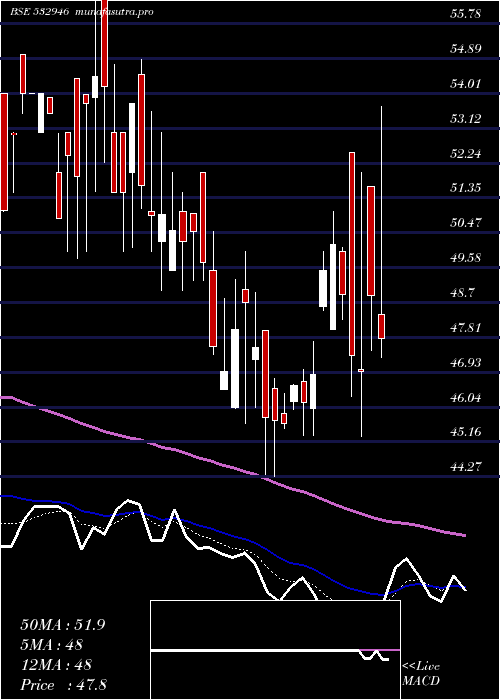Click the 54.01 price axis label
Screen dimensions: 500x700
pyautogui.click(x=465, y=83)
